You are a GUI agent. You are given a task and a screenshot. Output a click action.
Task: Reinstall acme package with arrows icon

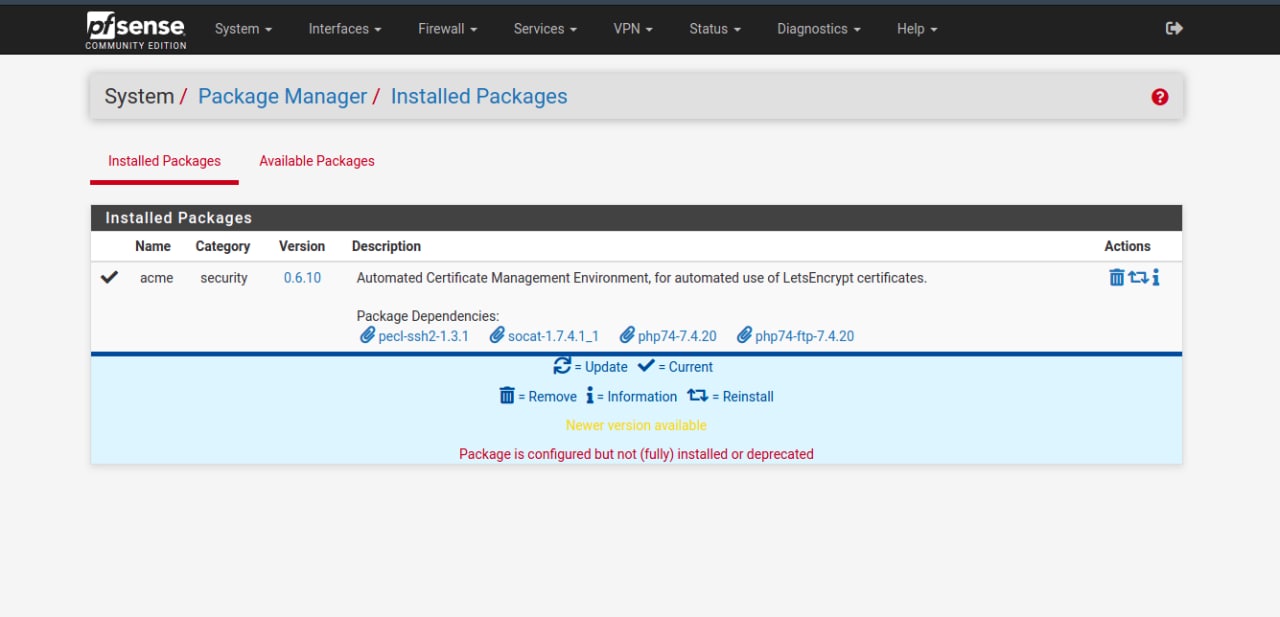click(1138, 277)
